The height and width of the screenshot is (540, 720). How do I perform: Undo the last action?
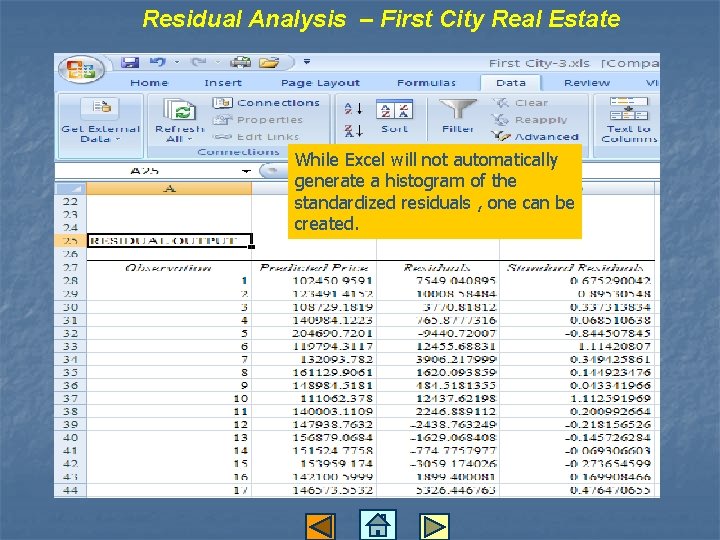pyautogui.click(x=157, y=62)
